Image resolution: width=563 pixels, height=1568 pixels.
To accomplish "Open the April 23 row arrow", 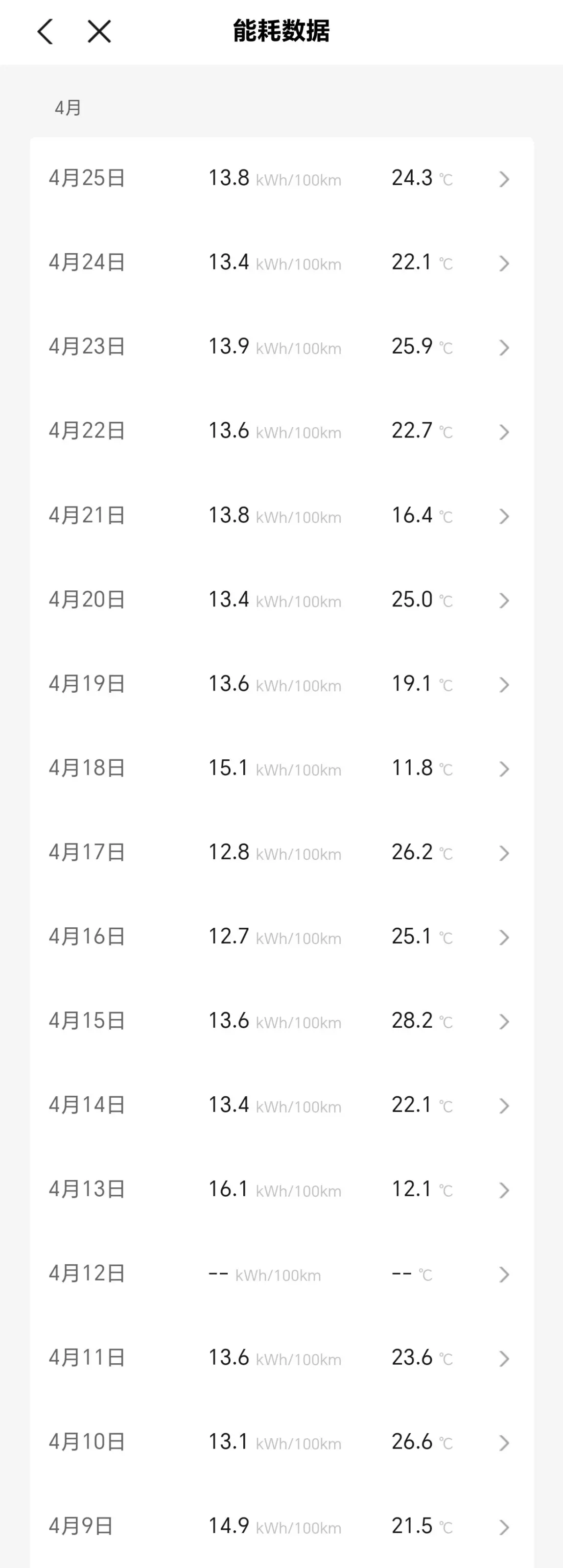I will [x=504, y=348].
